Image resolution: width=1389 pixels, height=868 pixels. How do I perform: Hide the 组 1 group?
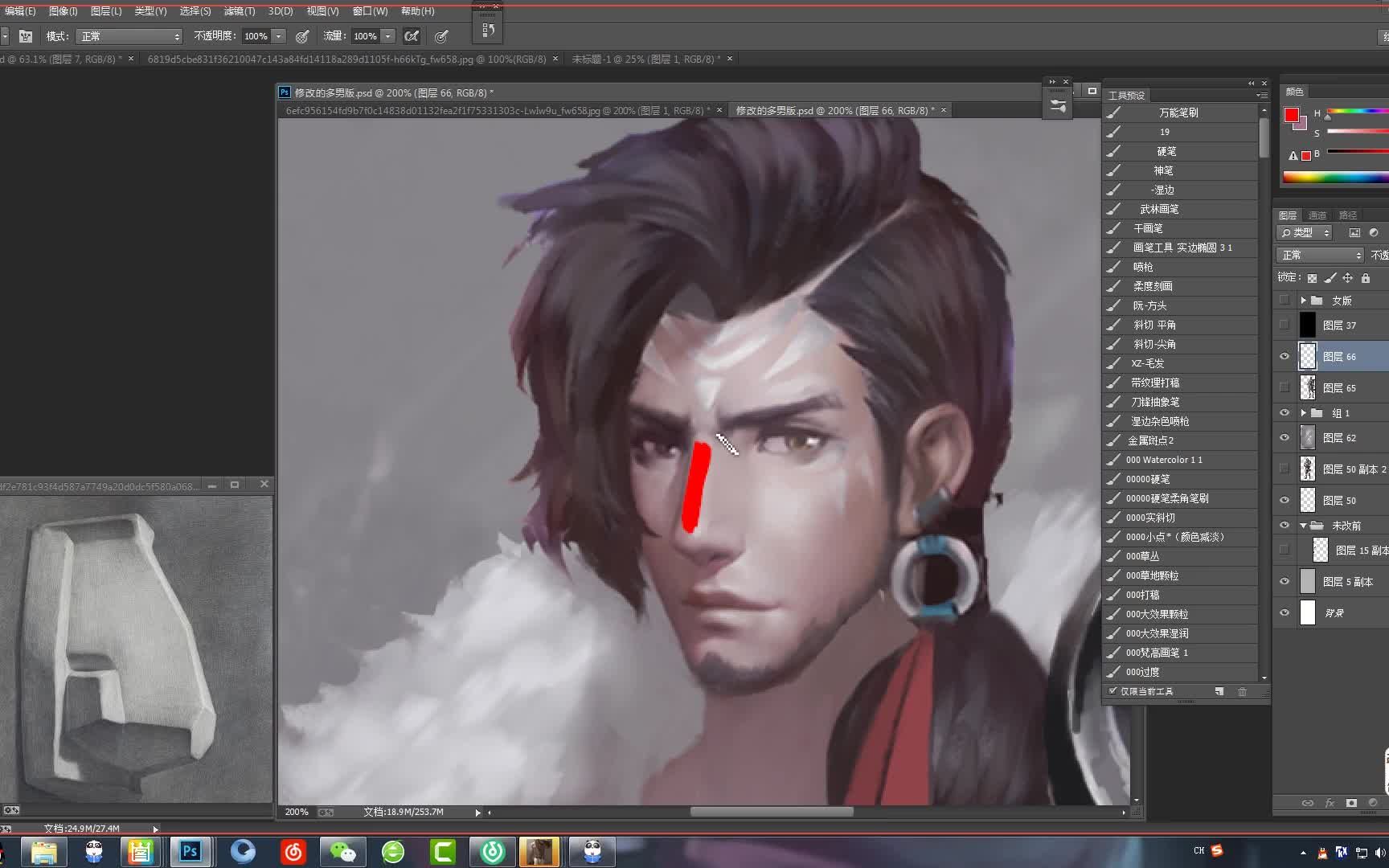point(1285,412)
